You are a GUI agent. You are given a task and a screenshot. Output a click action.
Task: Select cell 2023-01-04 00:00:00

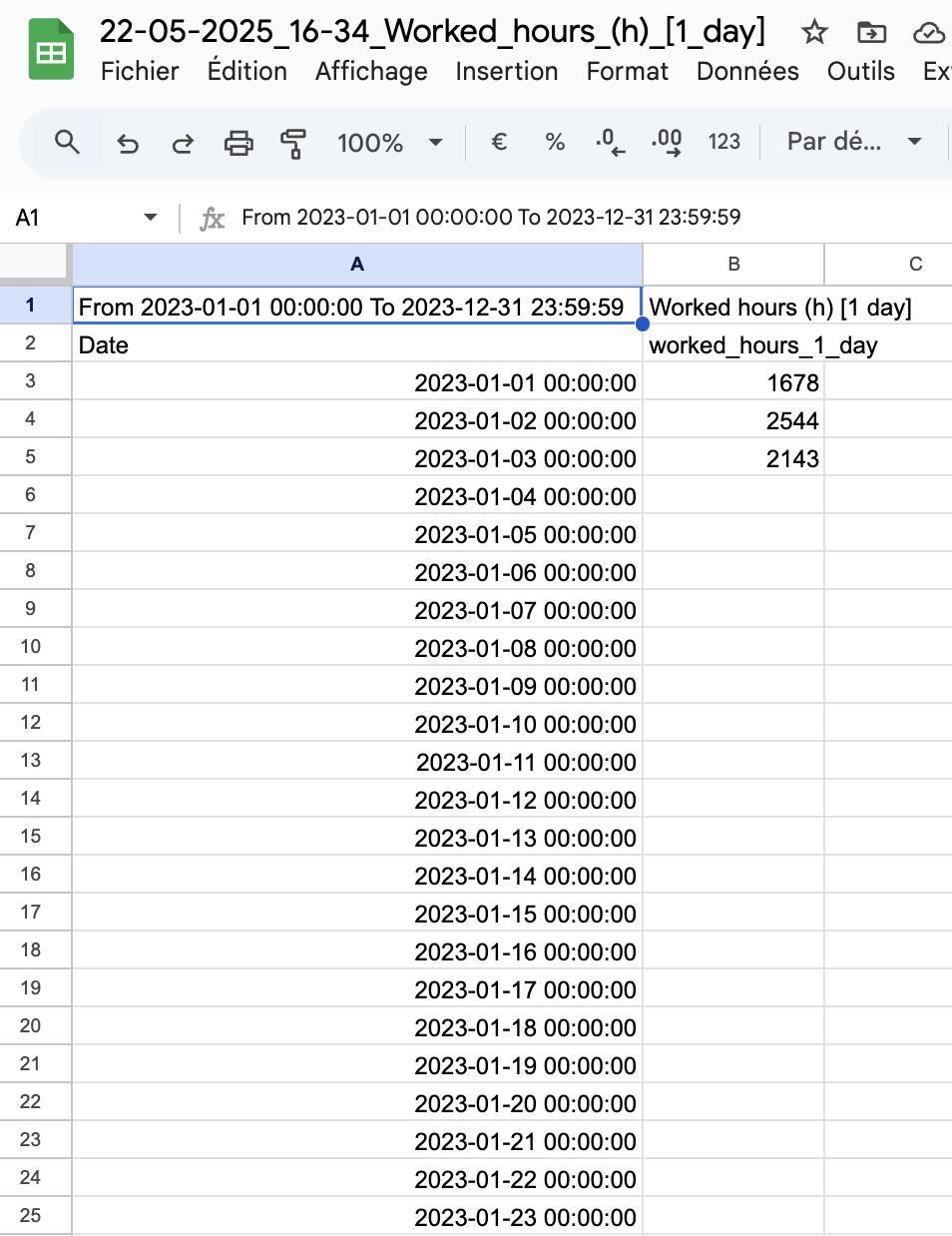[x=357, y=496]
